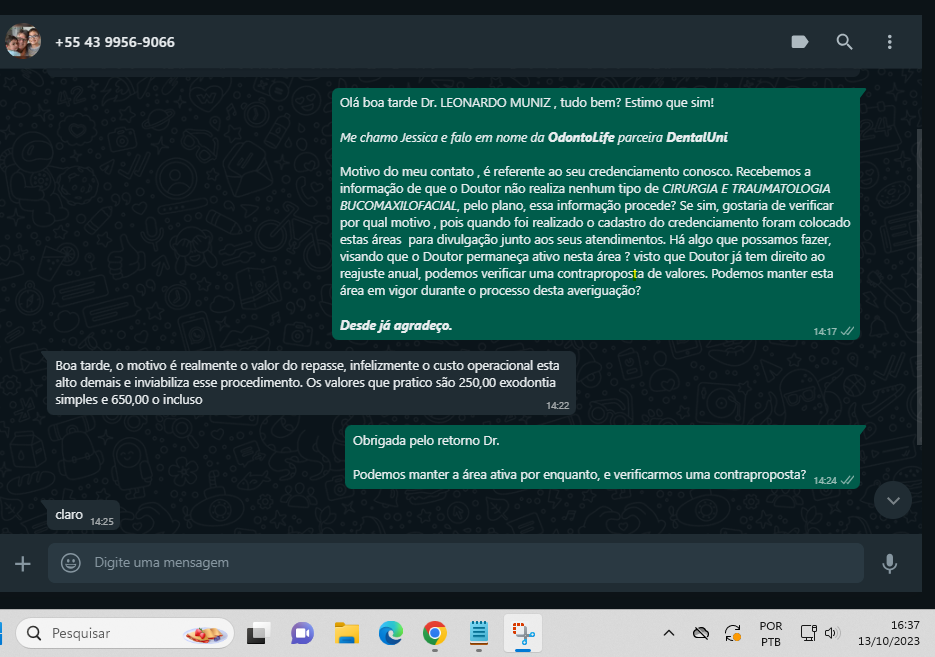Viewport: 935px width, 657px height.
Task: Click the read receipt ticks on the 14:17 message
Action: tap(847, 331)
